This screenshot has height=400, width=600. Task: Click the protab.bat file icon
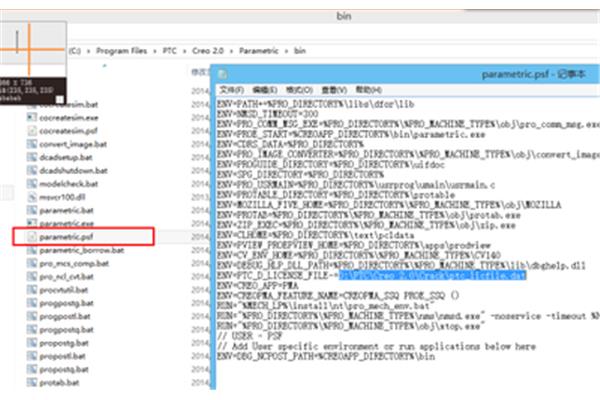pyautogui.click(x=32, y=382)
